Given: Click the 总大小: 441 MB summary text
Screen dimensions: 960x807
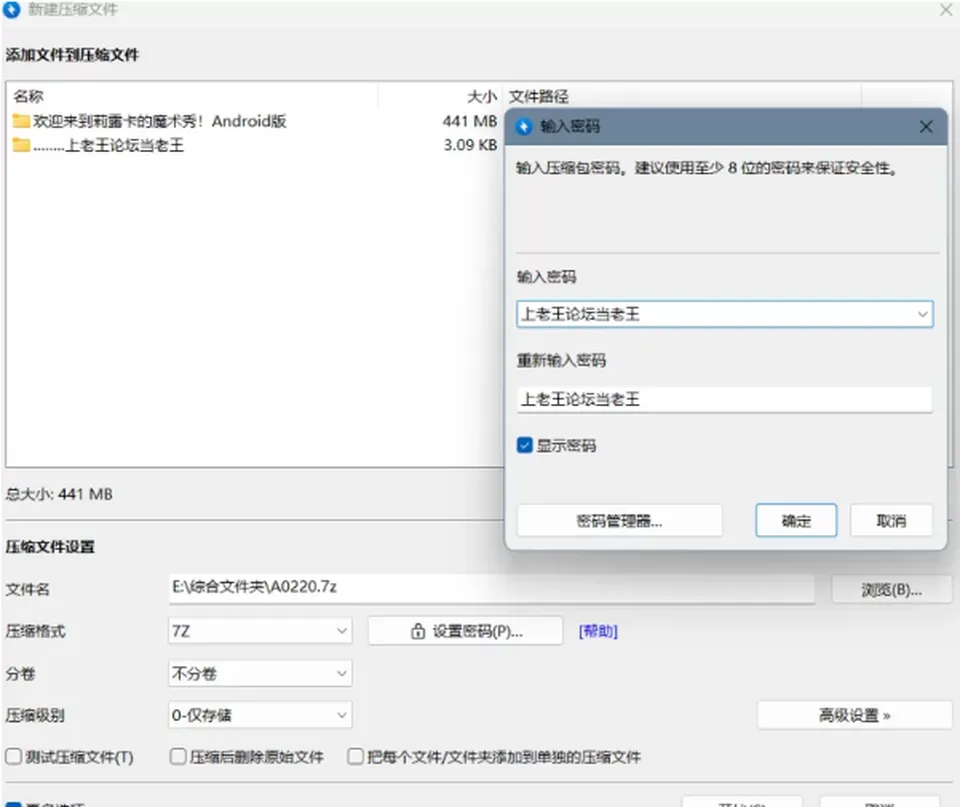Looking at the screenshot, I should [x=59, y=494].
